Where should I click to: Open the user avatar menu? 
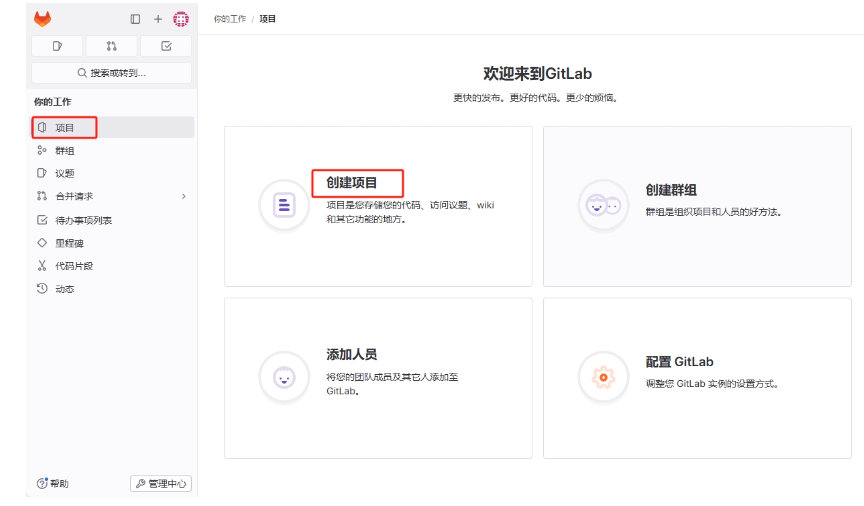pyautogui.click(x=181, y=19)
